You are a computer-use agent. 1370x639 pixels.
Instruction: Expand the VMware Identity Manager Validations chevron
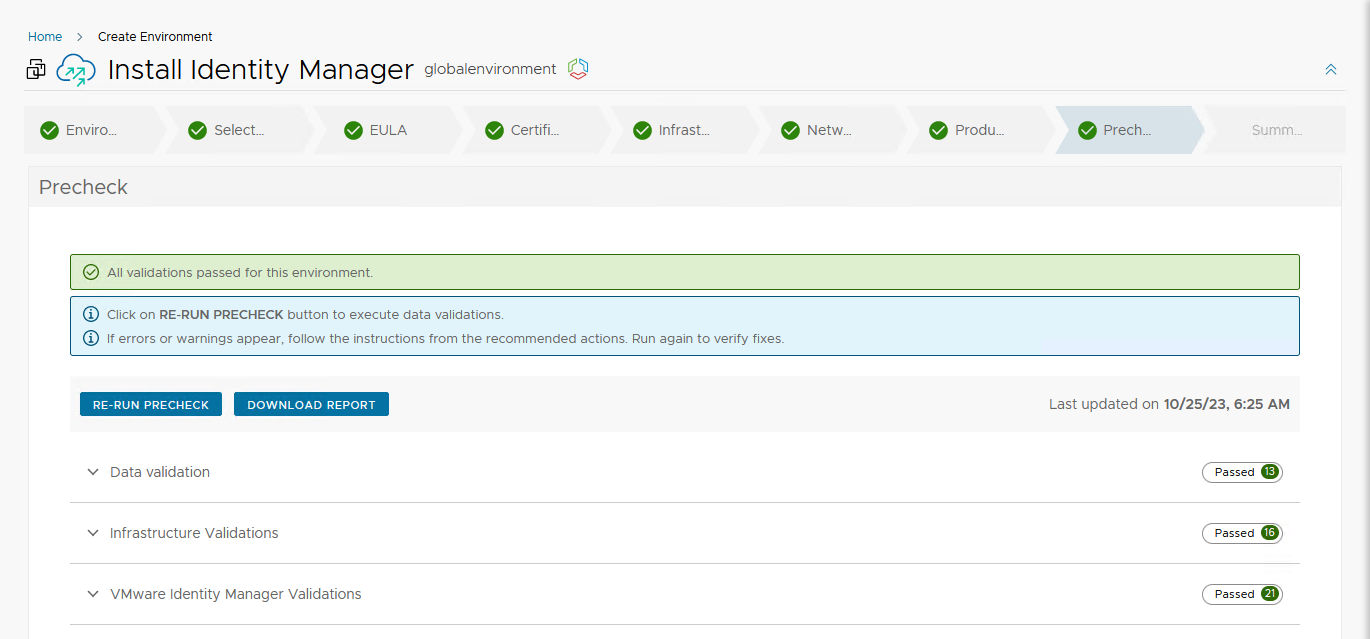[x=93, y=594]
